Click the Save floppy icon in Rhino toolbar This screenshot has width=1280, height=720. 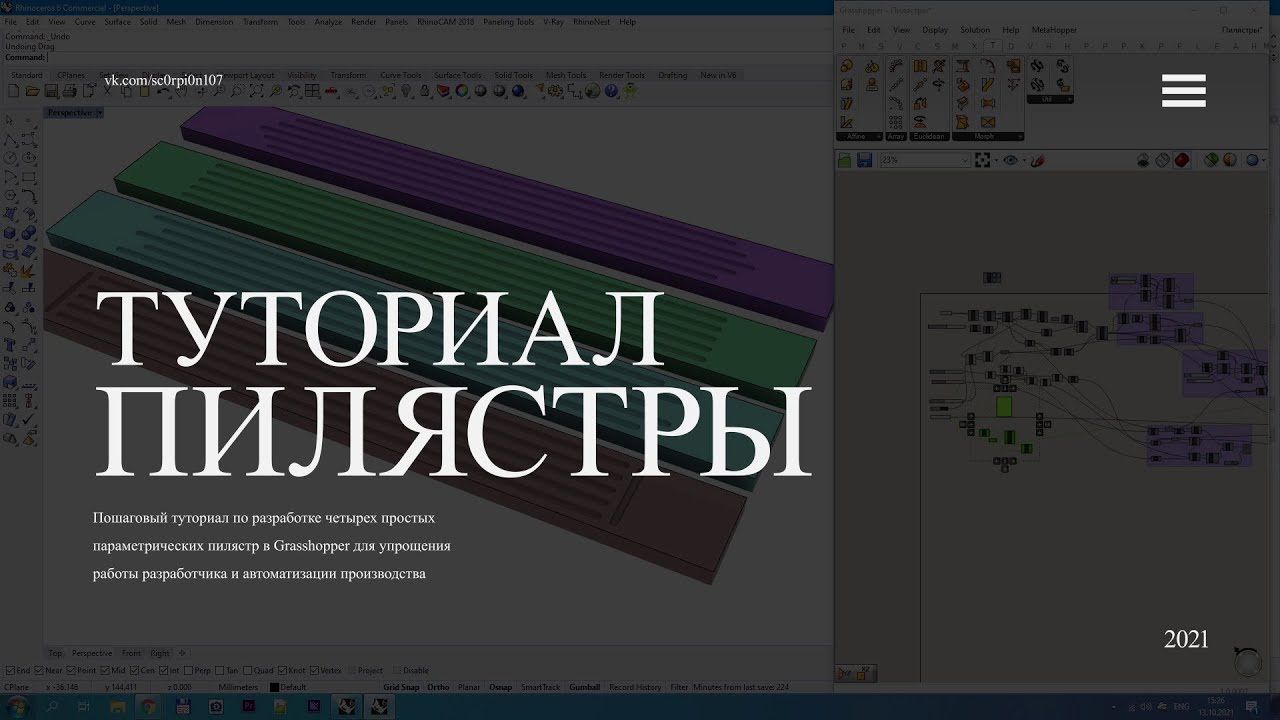pyautogui.click(x=51, y=91)
